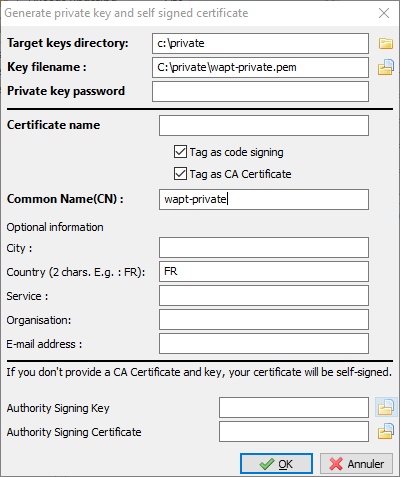Click the "Tag as code signing" label text
This screenshot has width=400, height=477.
tap(237, 152)
